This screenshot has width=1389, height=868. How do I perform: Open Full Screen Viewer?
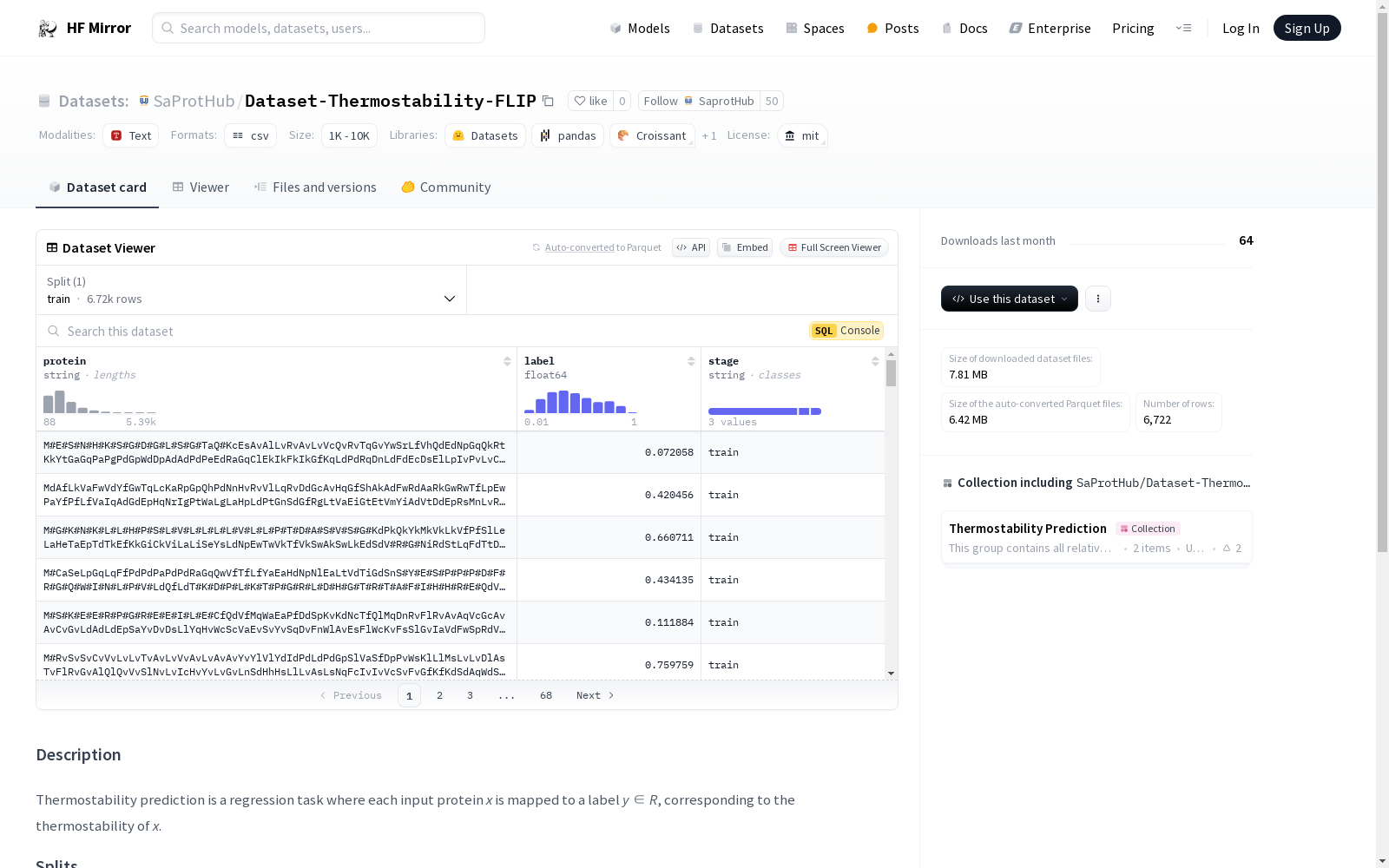[x=834, y=247]
